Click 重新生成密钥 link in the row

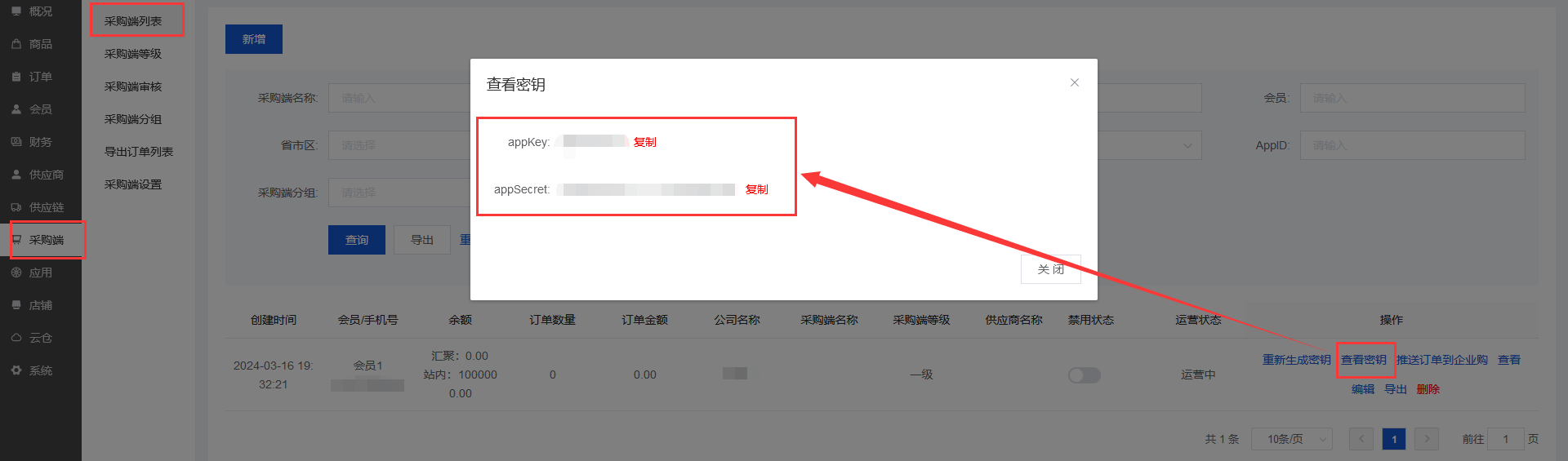tap(1297, 360)
